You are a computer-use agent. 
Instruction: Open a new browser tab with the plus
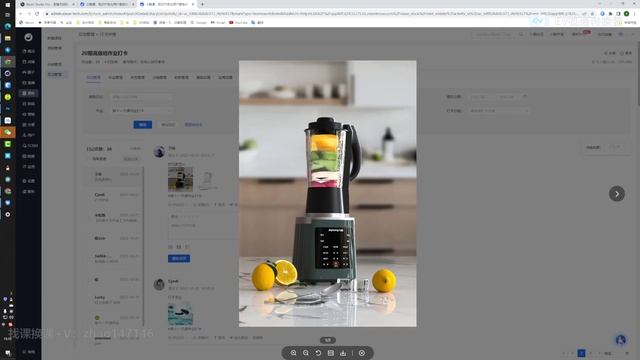pos(202,4)
